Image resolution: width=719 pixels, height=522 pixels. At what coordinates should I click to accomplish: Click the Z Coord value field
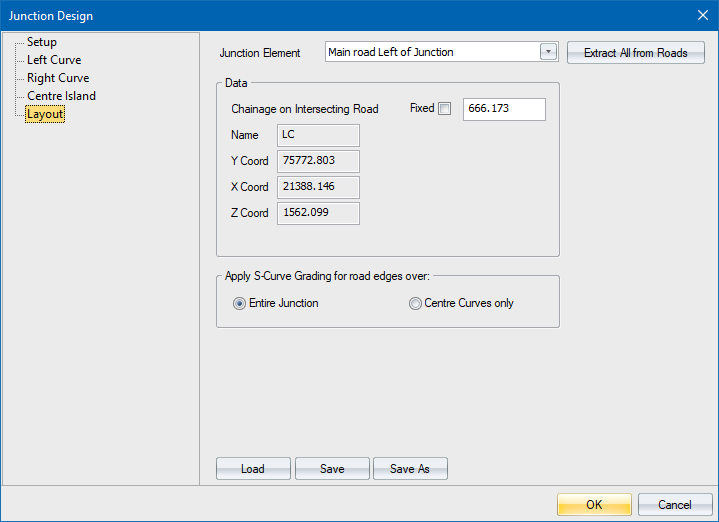click(319, 213)
